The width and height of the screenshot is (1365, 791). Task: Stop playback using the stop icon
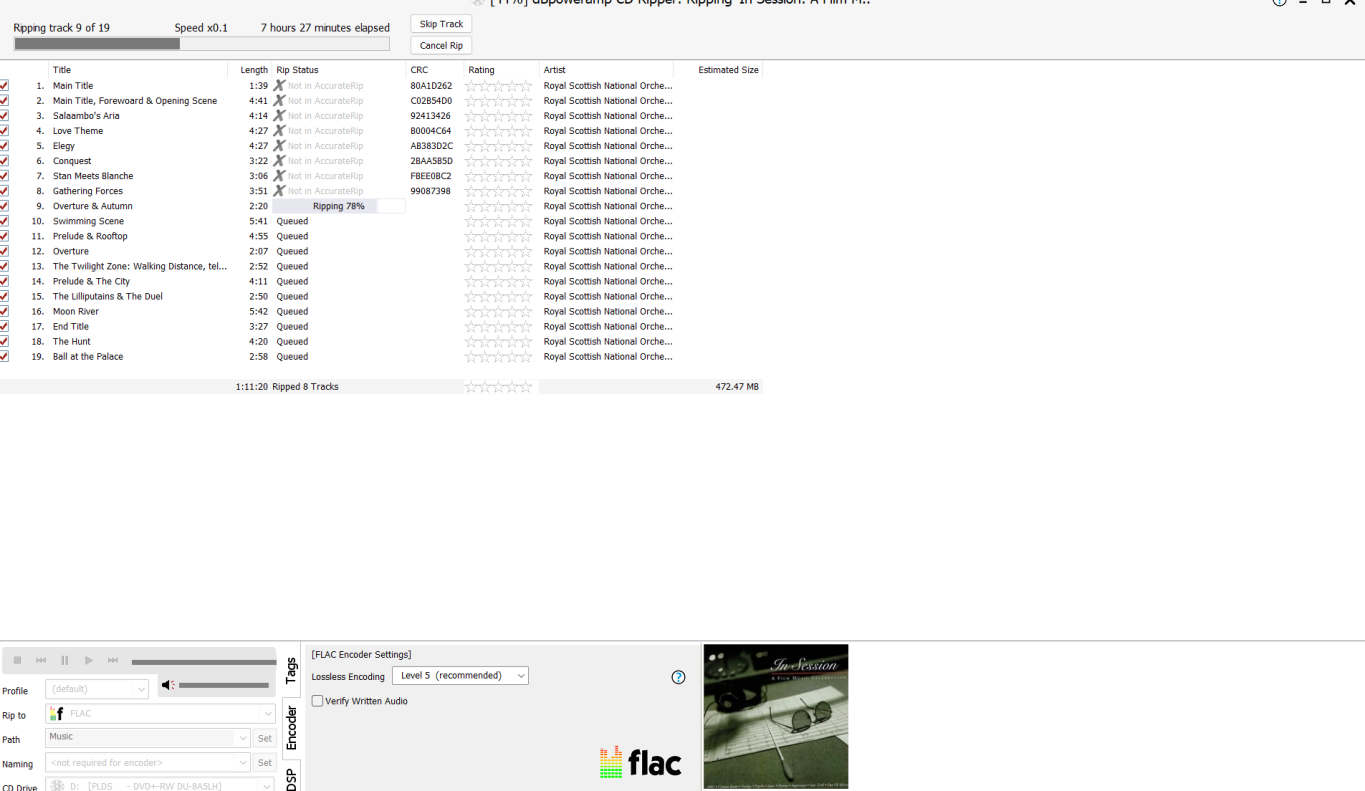click(x=17, y=660)
